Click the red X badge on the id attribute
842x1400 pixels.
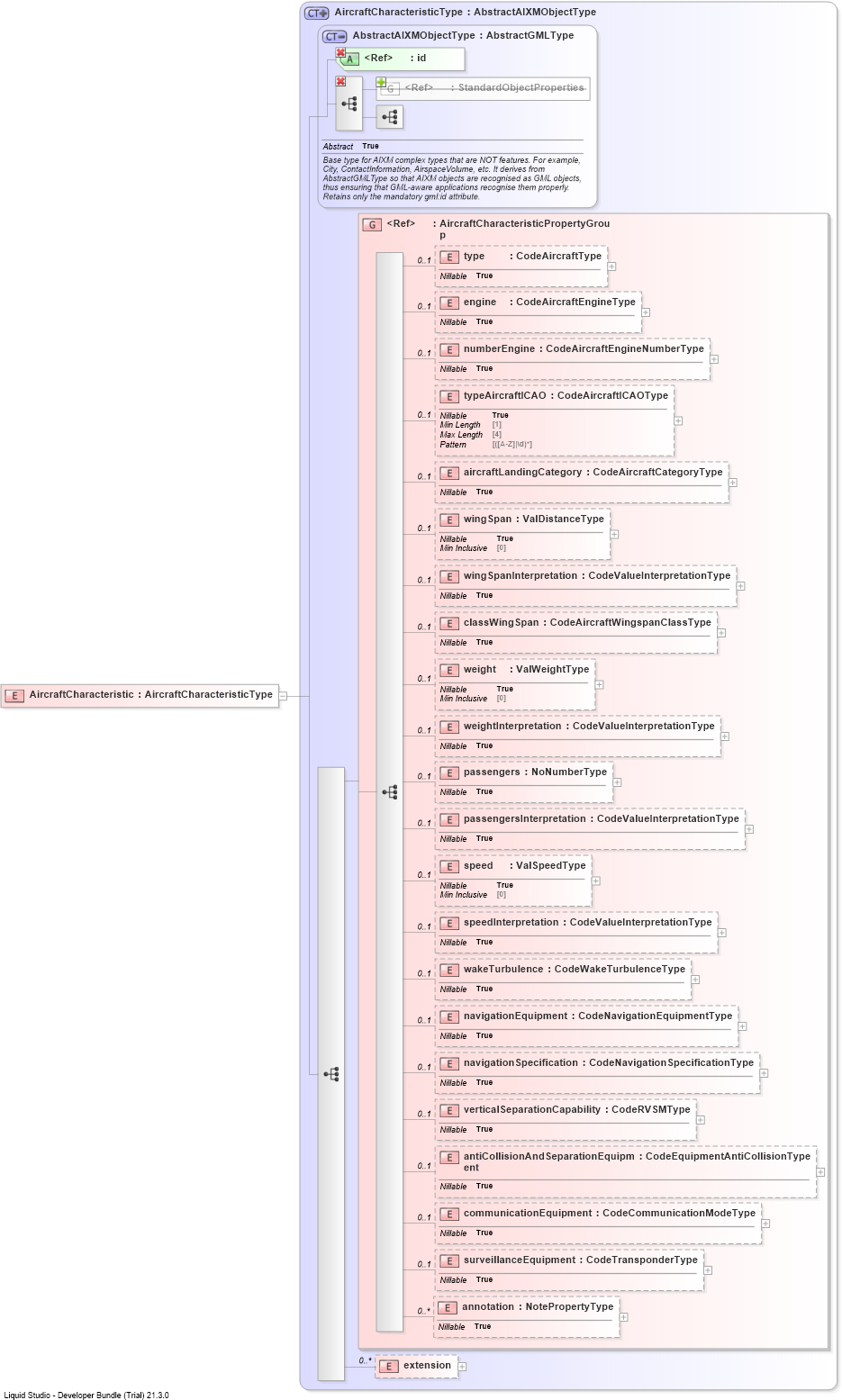coord(340,53)
